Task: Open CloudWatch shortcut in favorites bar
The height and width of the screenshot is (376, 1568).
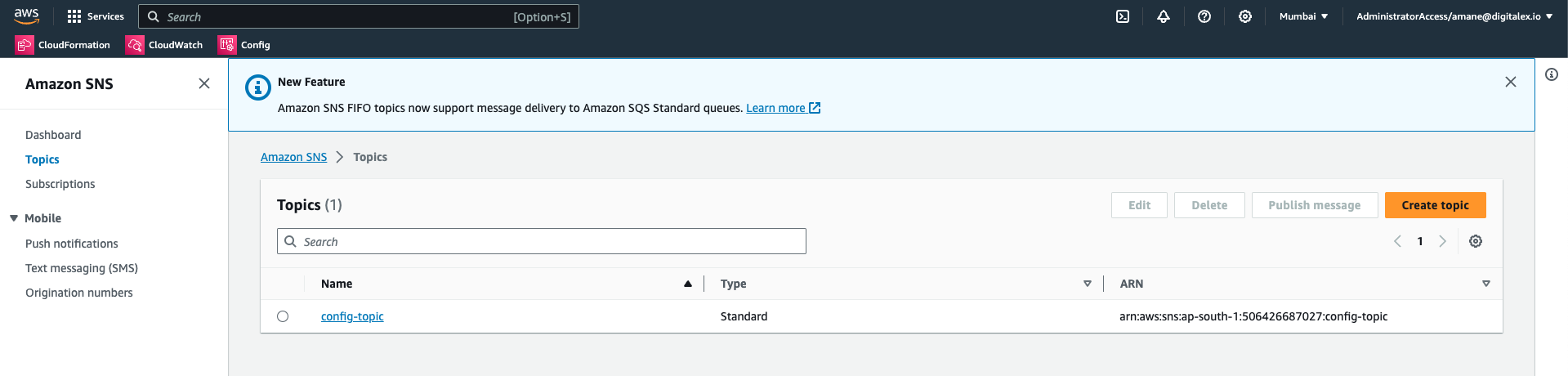Action: pos(164,45)
